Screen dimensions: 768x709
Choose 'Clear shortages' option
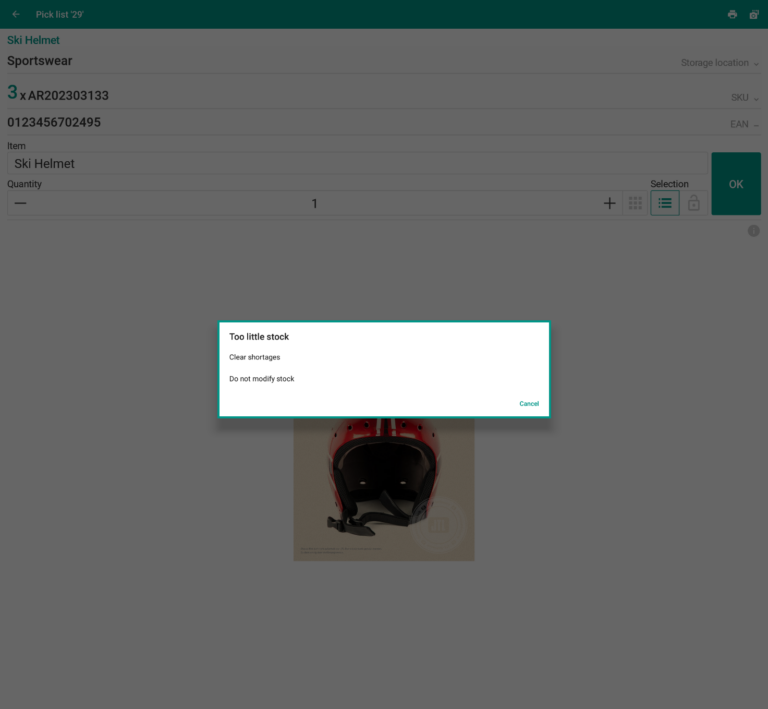[255, 357]
